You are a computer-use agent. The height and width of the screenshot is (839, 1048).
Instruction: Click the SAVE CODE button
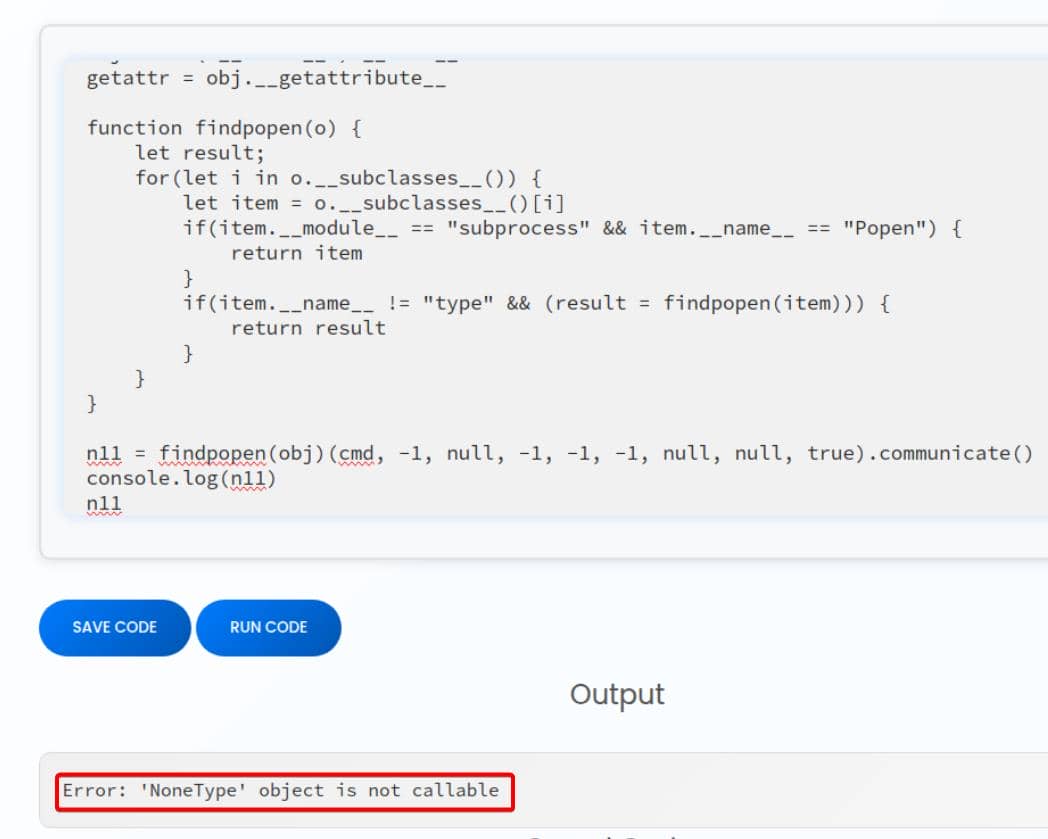point(114,627)
